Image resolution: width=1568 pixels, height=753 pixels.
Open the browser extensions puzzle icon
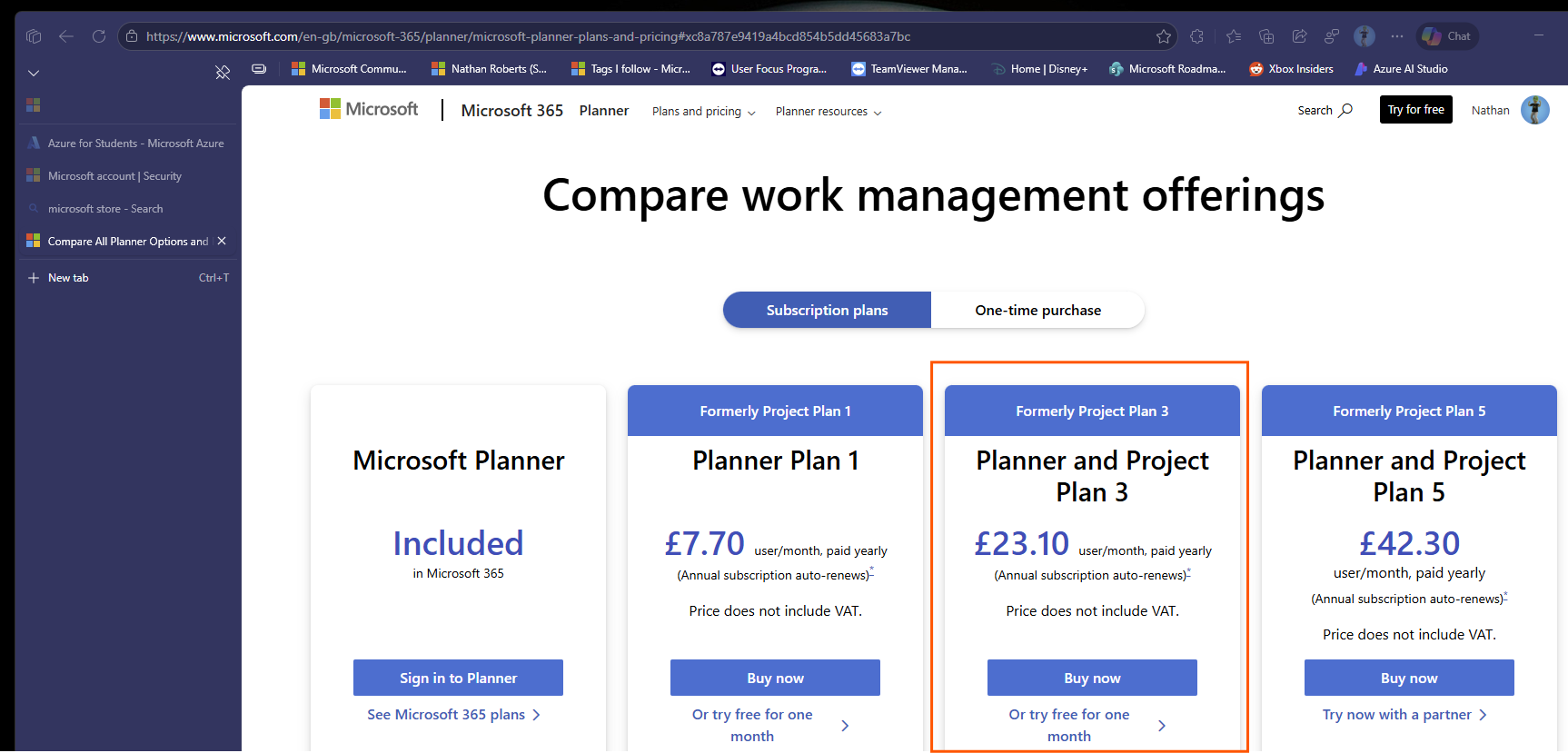click(1197, 36)
